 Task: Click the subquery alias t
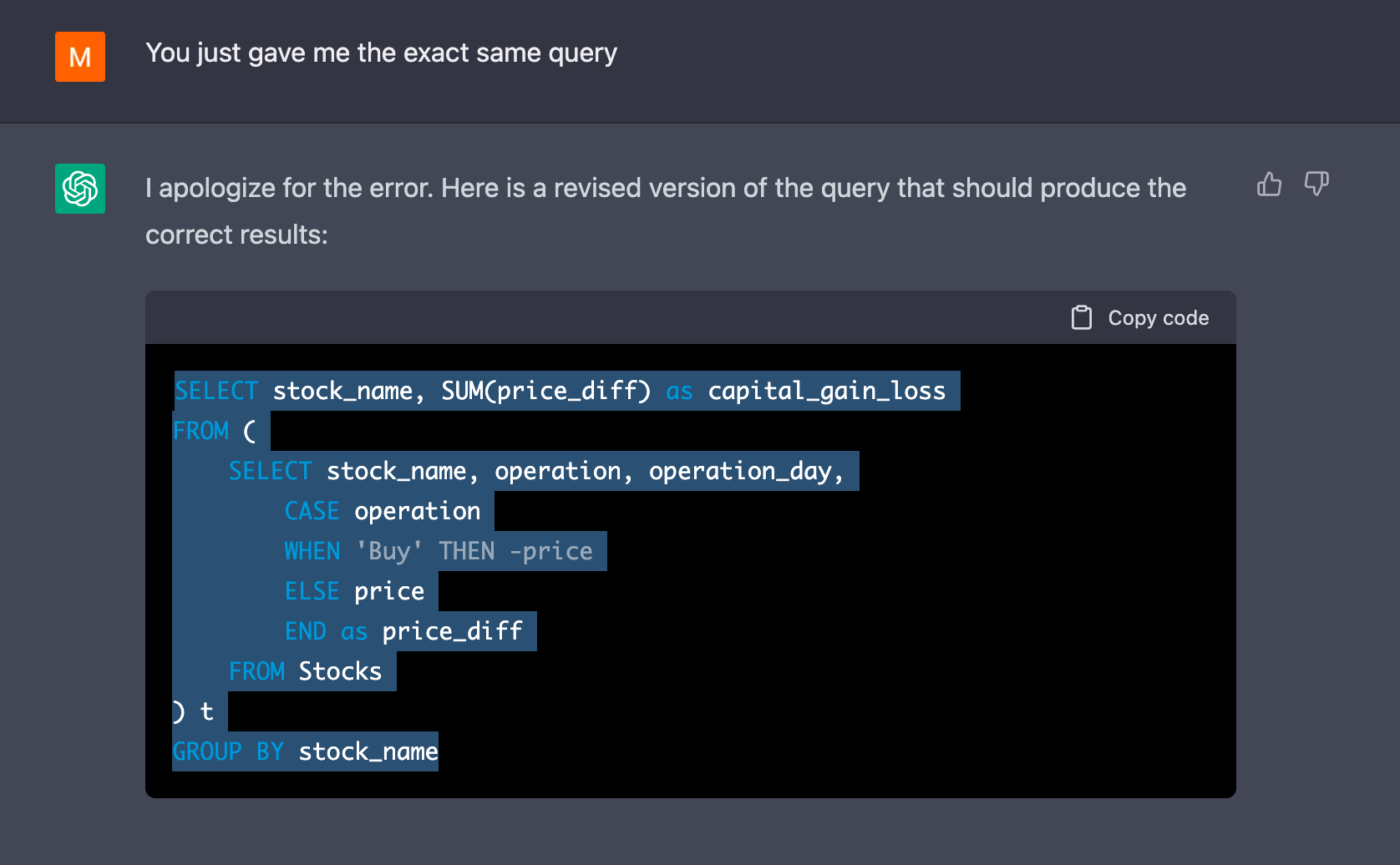(x=206, y=711)
